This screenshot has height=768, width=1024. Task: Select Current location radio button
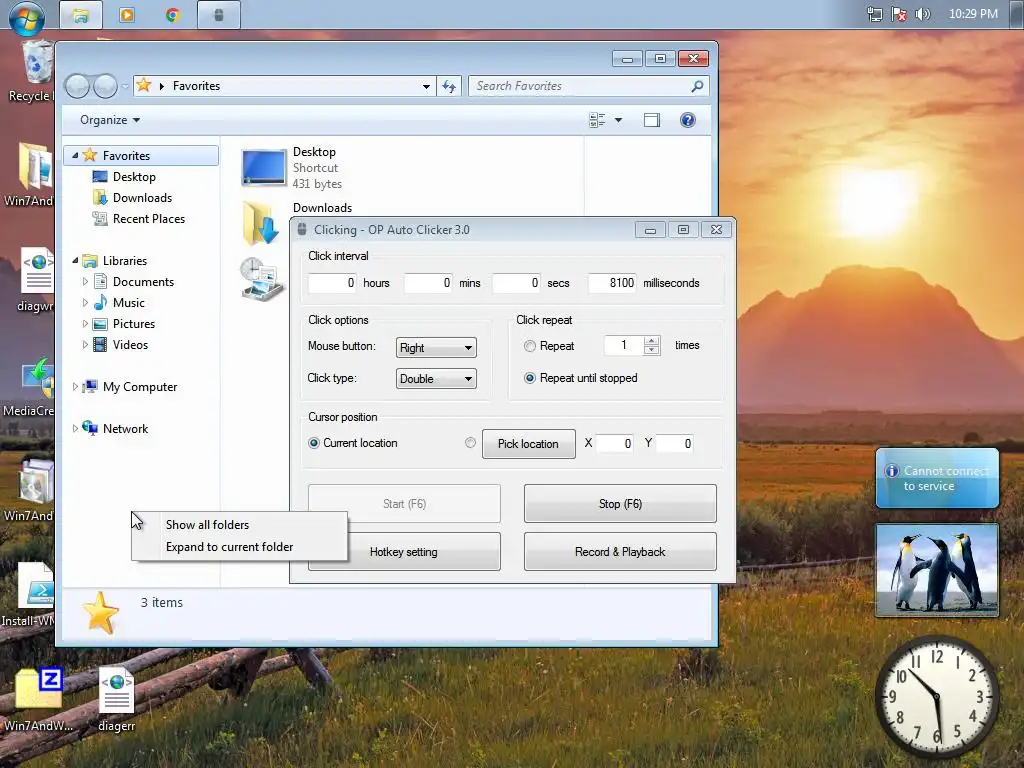(x=313, y=443)
